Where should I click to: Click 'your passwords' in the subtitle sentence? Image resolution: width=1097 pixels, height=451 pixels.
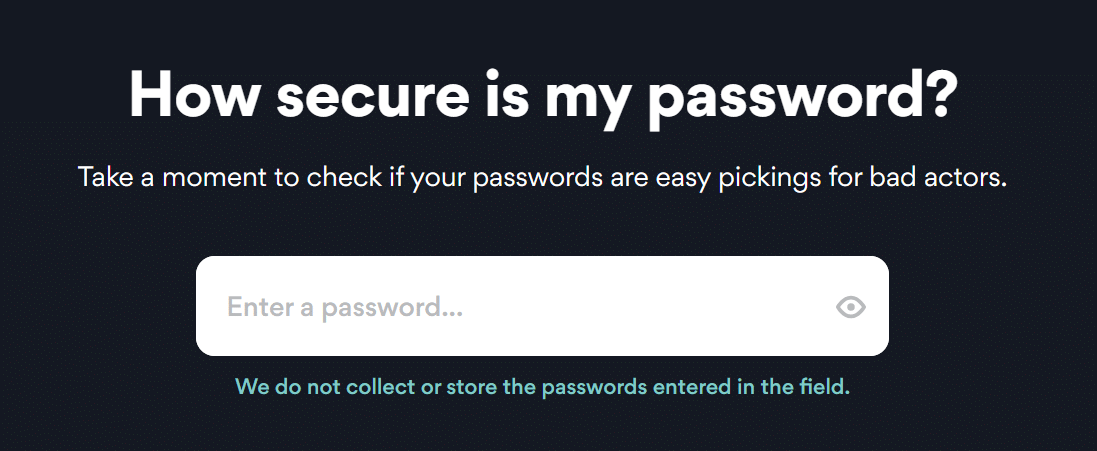pos(506,178)
